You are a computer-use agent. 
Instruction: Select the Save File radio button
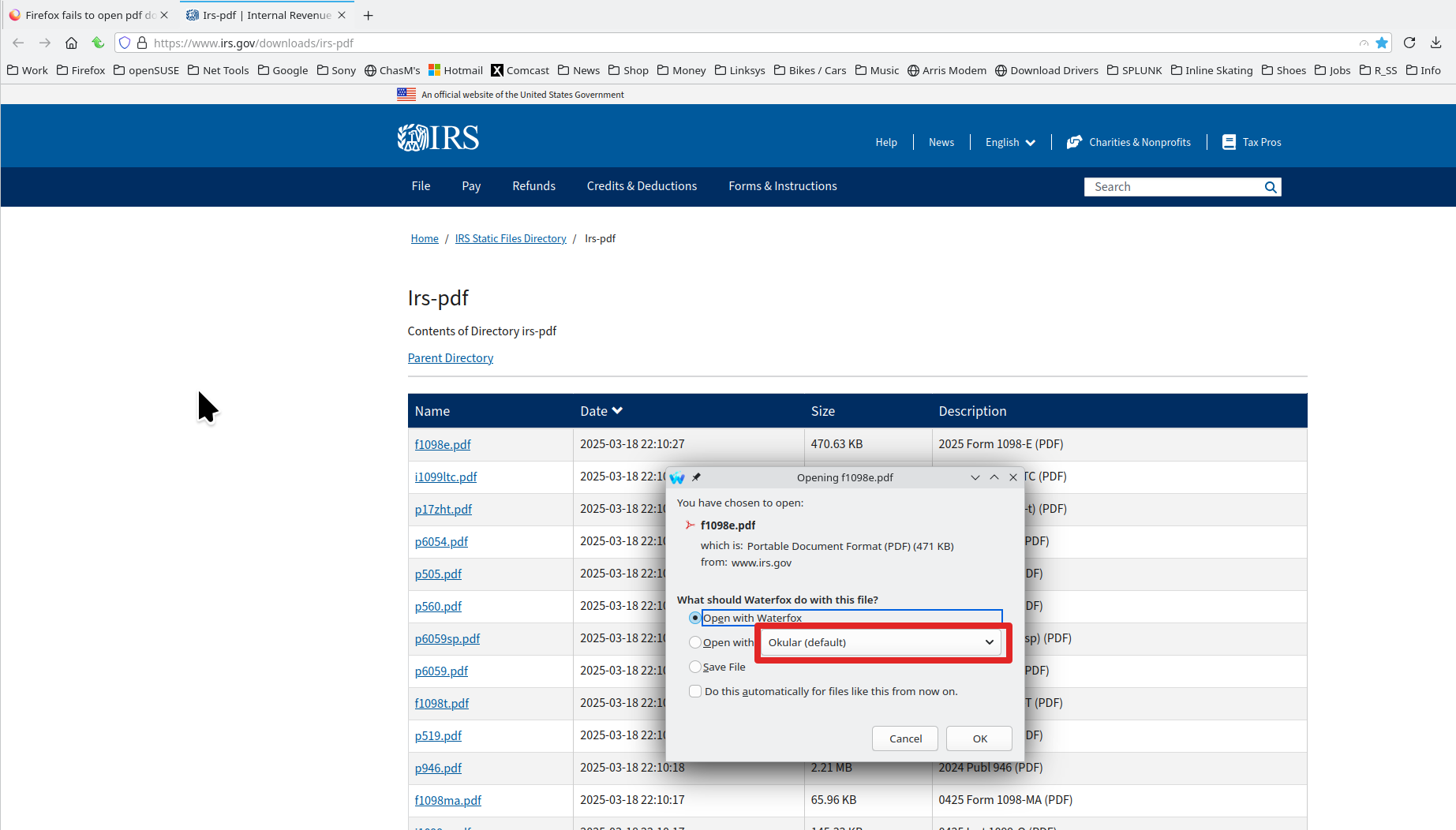tap(694, 667)
